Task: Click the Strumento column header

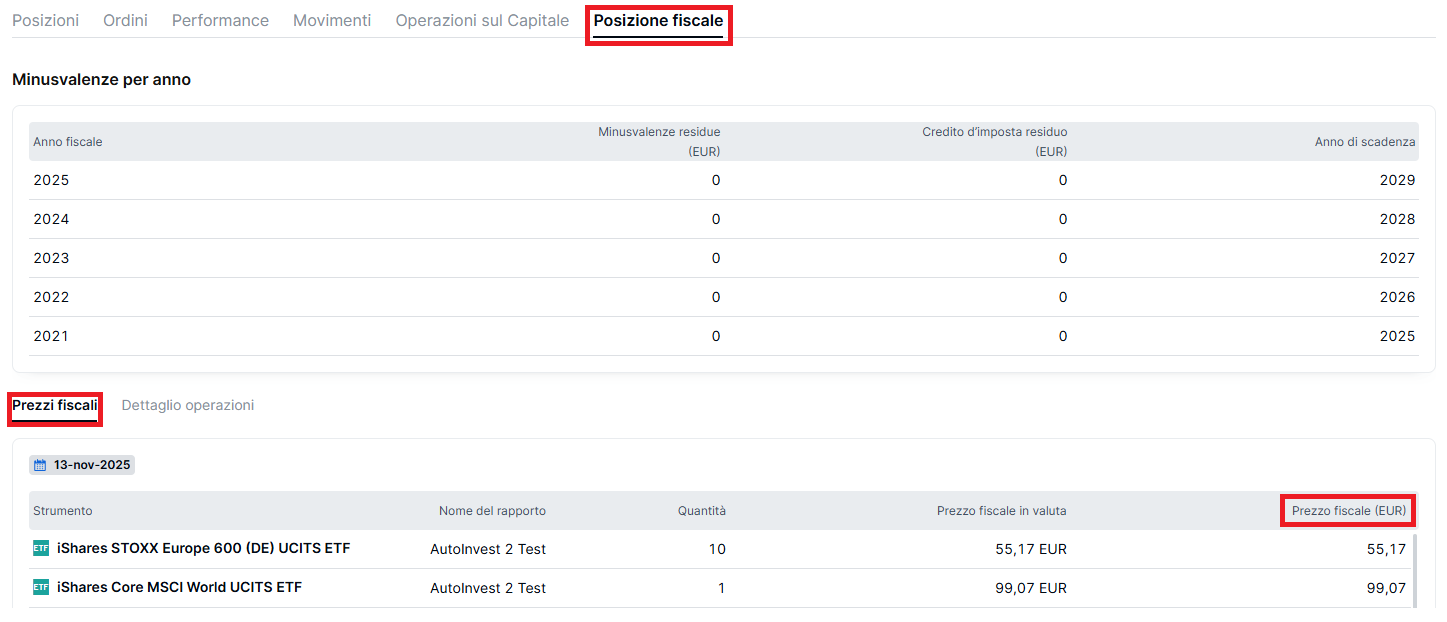Action: coord(62,511)
